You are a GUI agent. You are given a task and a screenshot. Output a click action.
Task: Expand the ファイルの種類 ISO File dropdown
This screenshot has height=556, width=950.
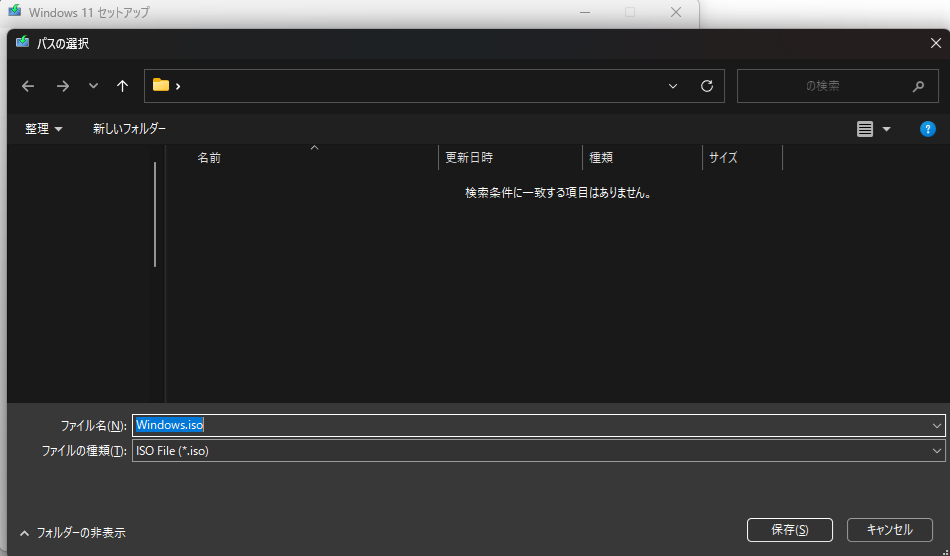[936, 451]
